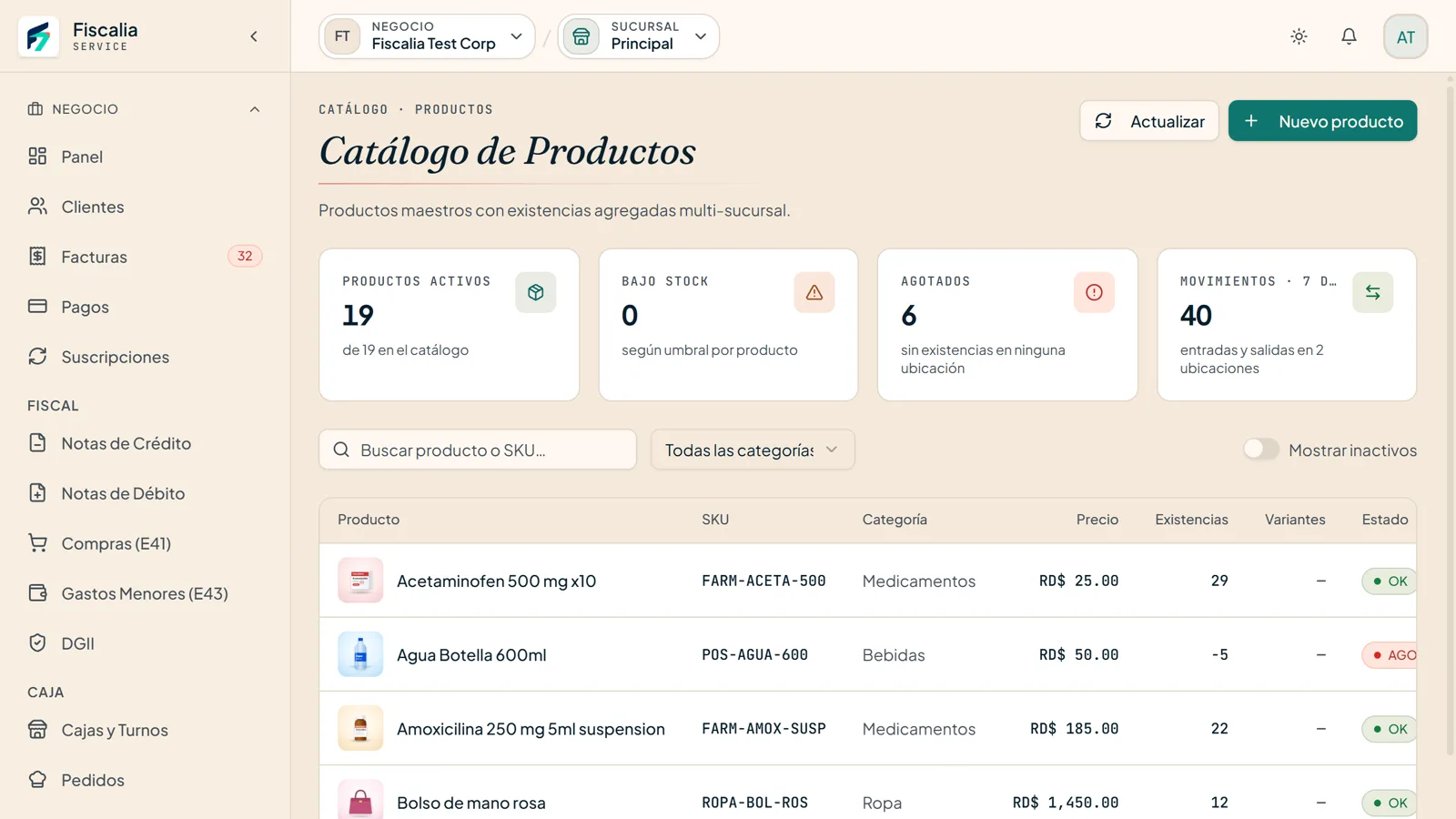Viewport: 1456px width, 819px height.
Task: Enable Mostrar inactivos switch
Action: click(x=1261, y=450)
